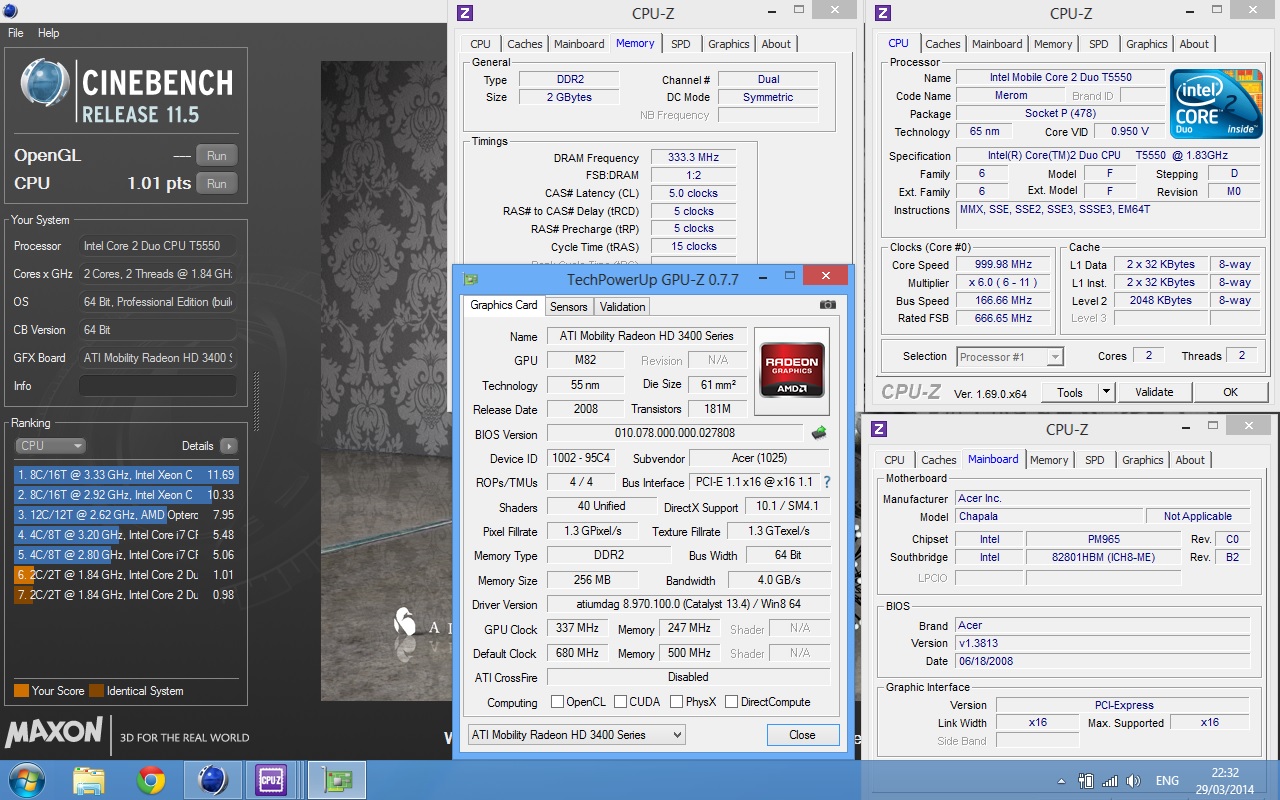Enable the CUDA checkbox in GPU-Z

(620, 702)
